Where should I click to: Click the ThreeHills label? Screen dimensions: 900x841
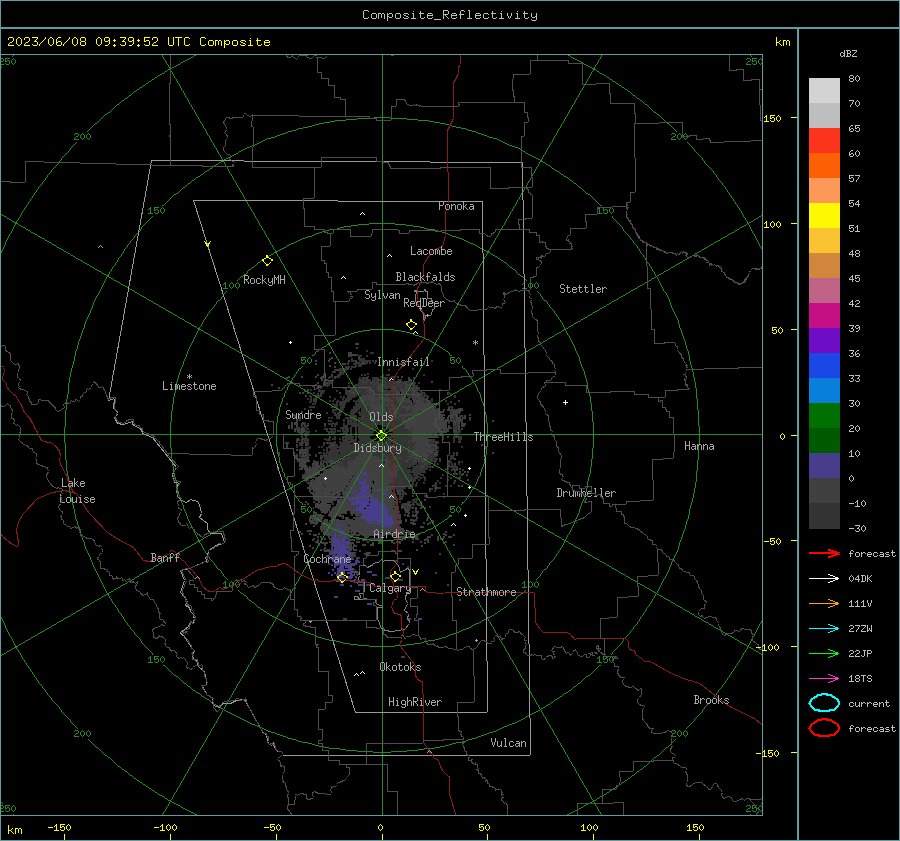[503, 437]
